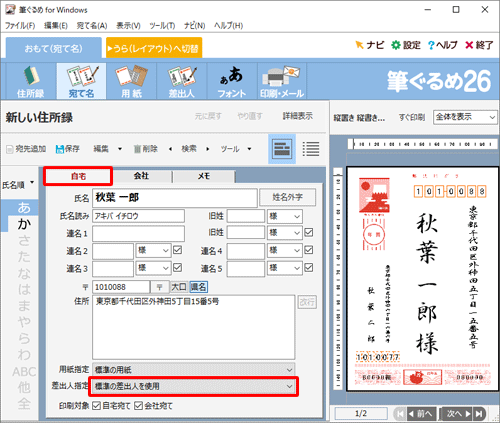Screen dimensions: 500x423
Task: Click the ナビ navigation icon
Action: [x=370, y=45]
